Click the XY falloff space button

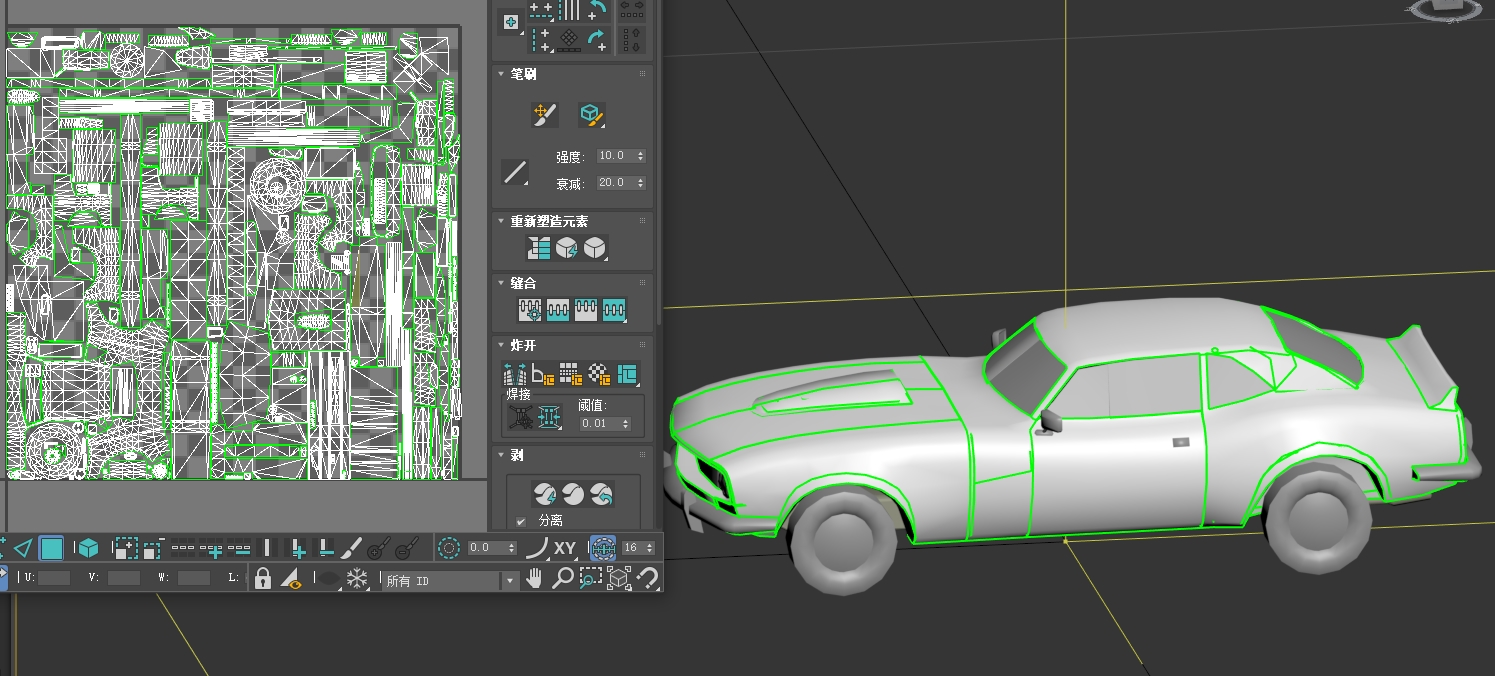[565, 548]
